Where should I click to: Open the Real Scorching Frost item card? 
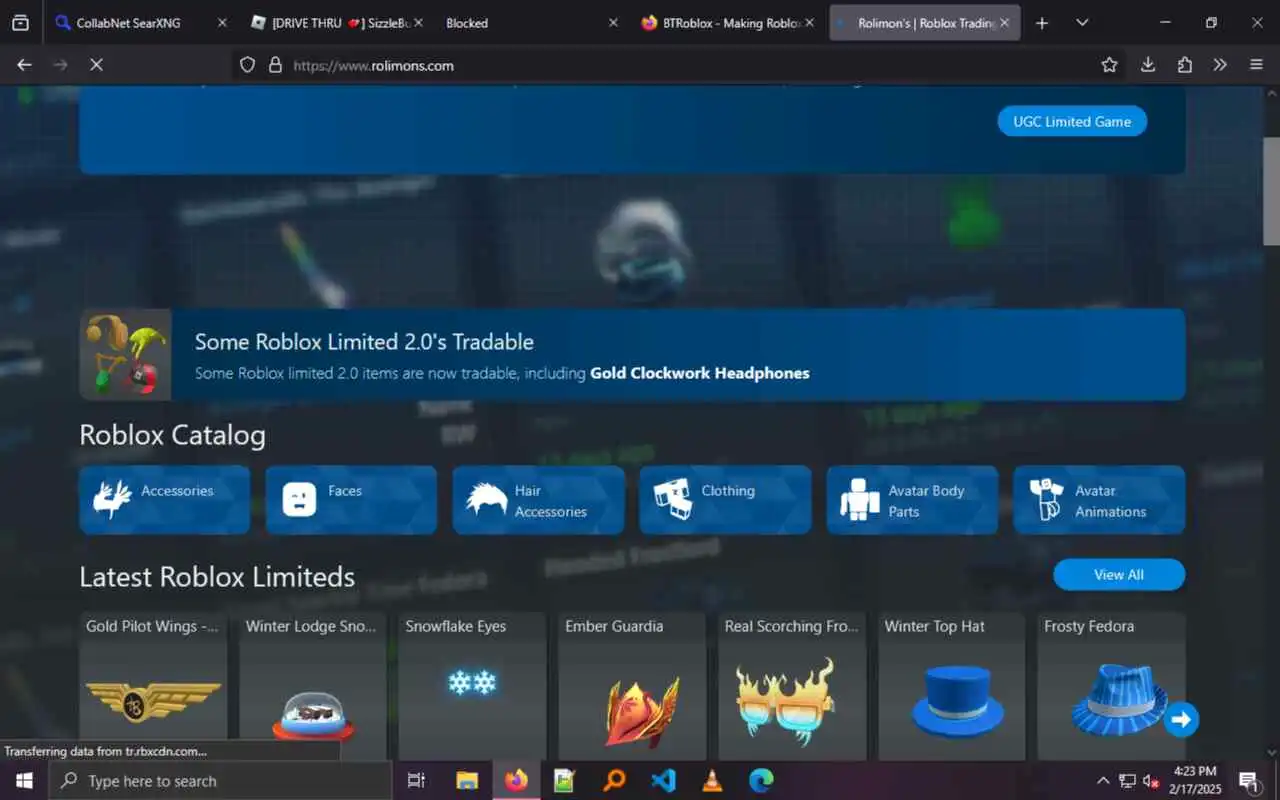coord(792,687)
